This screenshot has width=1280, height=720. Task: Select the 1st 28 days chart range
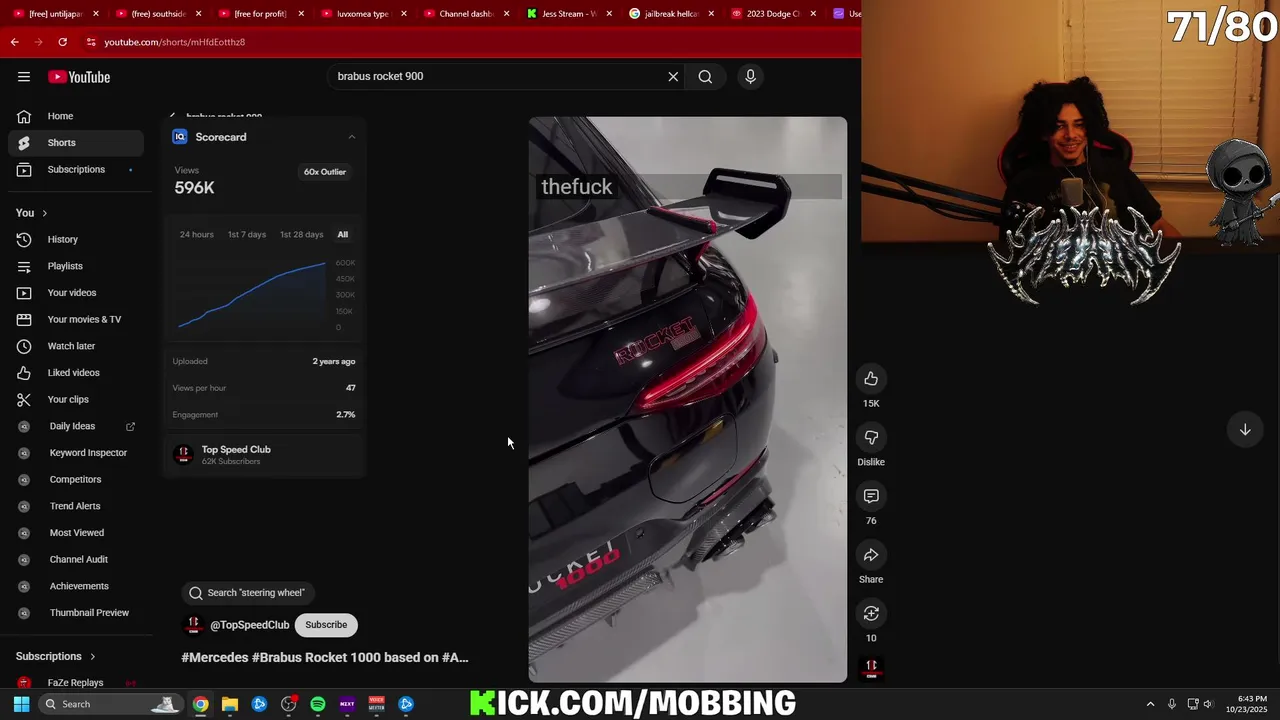(x=301, y=234)
